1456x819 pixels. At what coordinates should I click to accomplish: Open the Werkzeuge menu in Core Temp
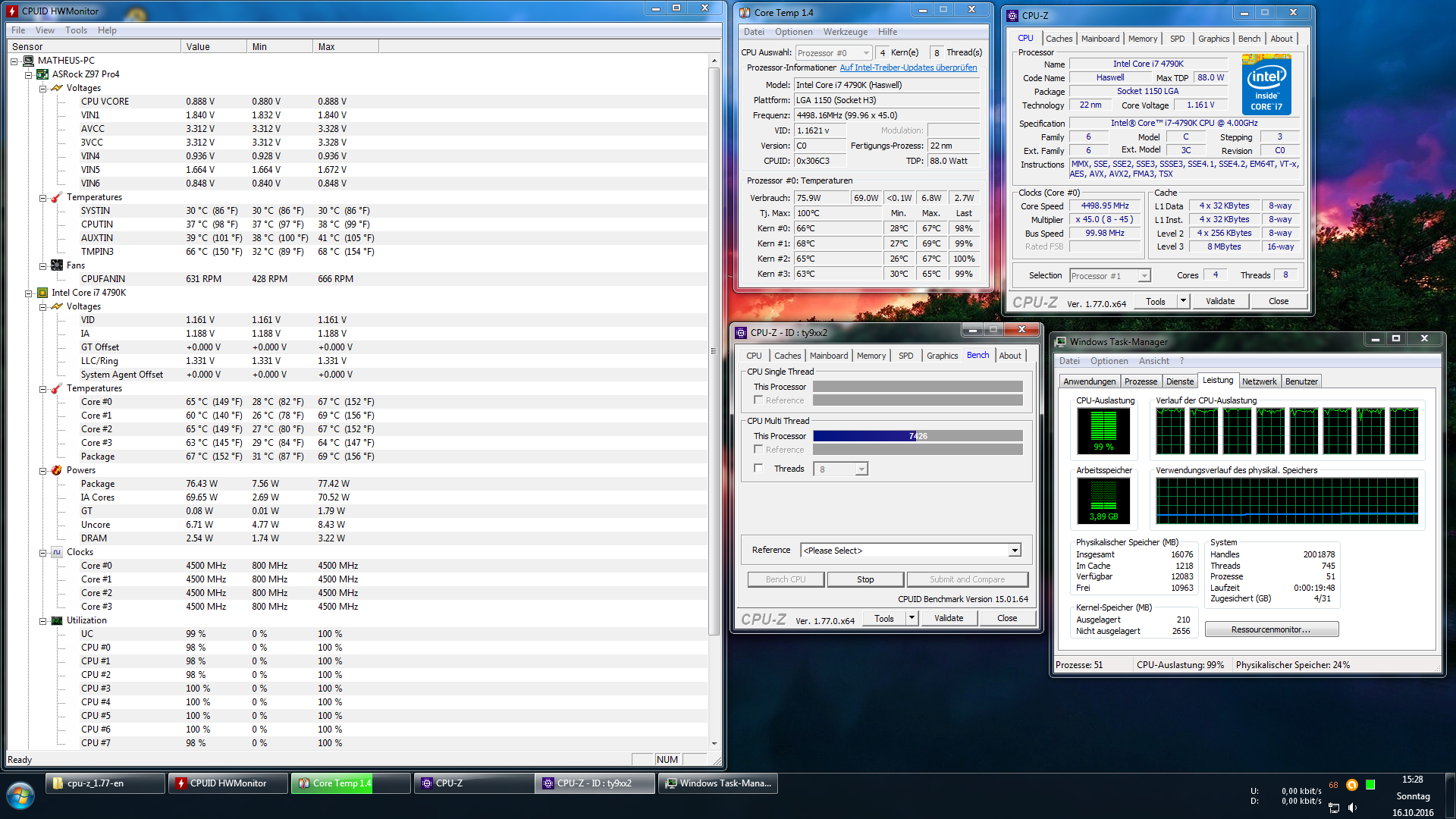click(x=845, y=32)
